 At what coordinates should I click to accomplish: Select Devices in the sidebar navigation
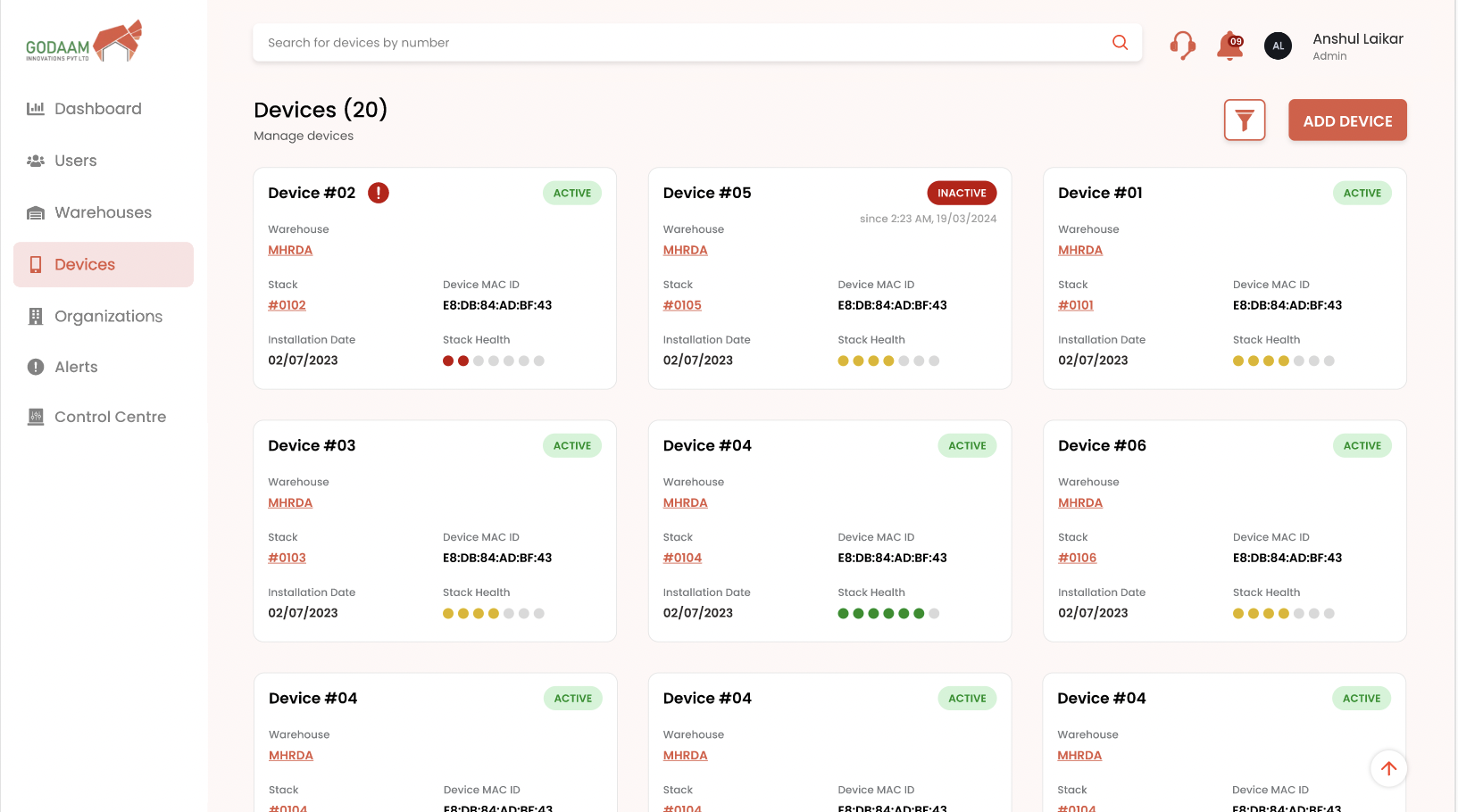[x=85, y=264]
